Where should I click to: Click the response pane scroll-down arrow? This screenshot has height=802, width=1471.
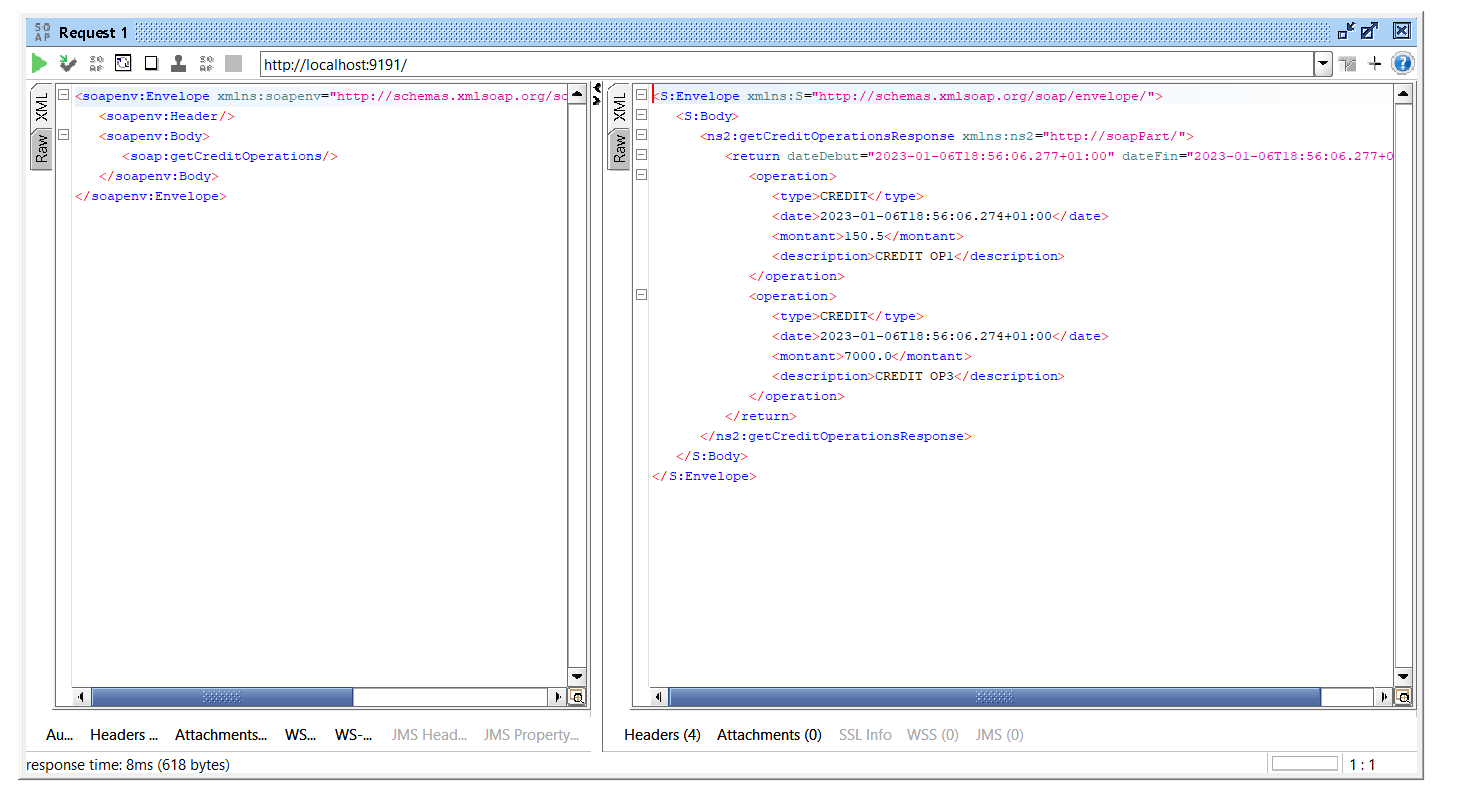(x=1403, y=677)
